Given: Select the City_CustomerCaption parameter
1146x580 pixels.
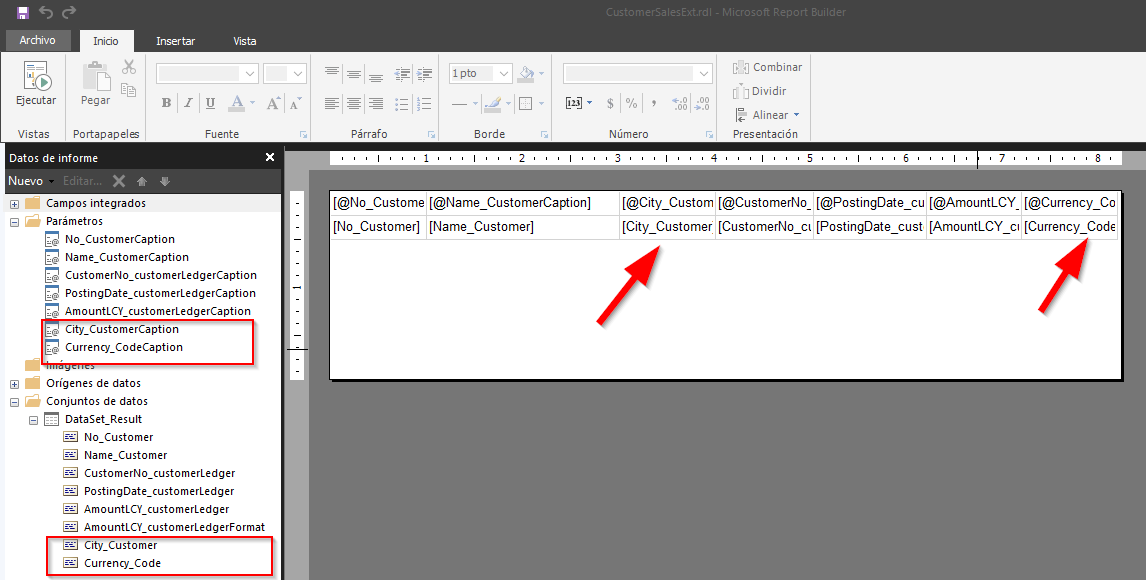Looking at the screenshot, I should click(121, 329).
